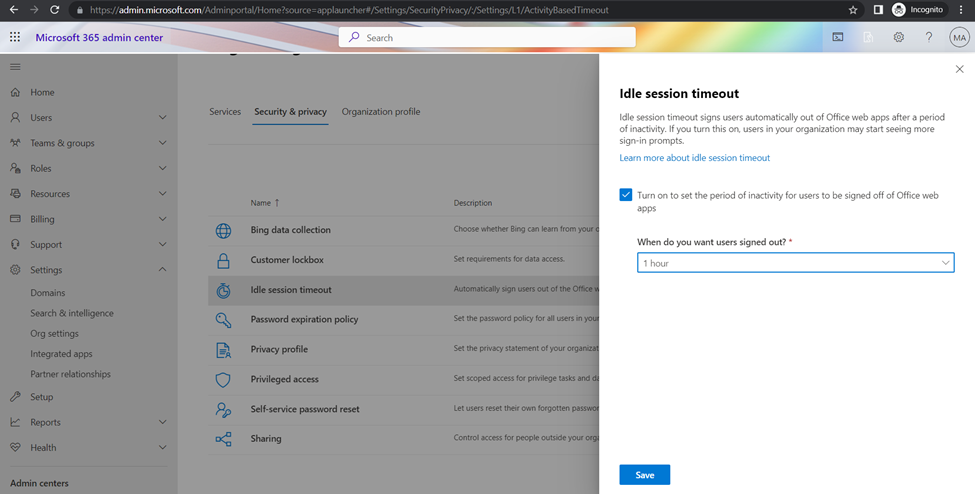975x494 pixels.
Task: Open the app launcher waffle icon
Action: tap(15, 37)
